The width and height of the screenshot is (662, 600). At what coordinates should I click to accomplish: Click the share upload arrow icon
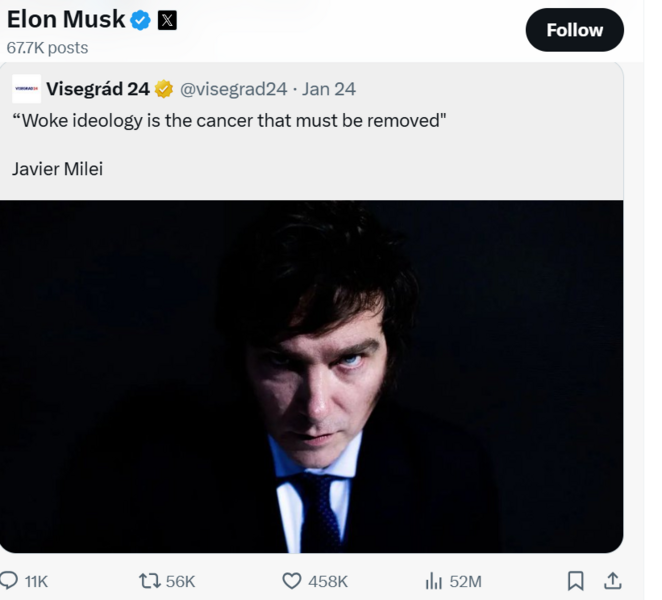pos(613,580)
